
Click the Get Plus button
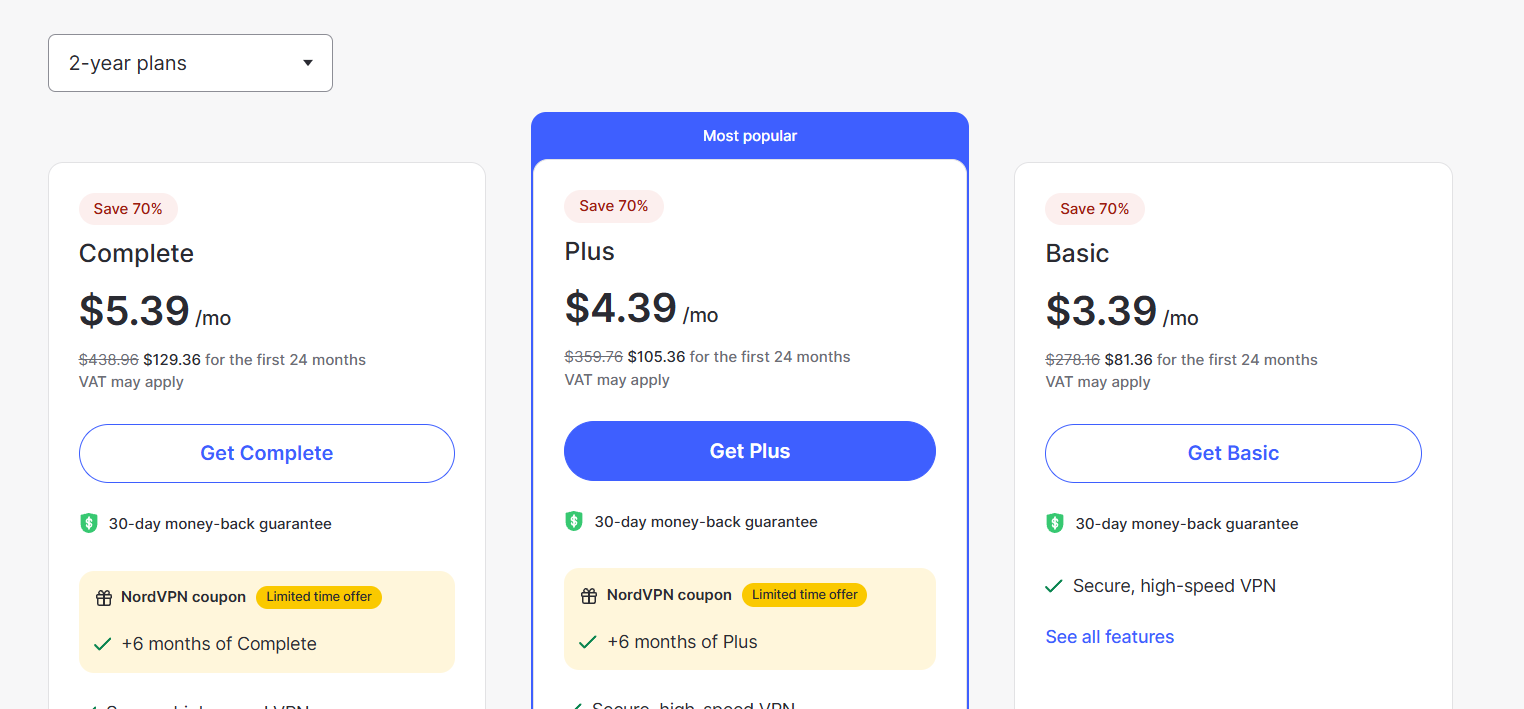pos(750,451)
